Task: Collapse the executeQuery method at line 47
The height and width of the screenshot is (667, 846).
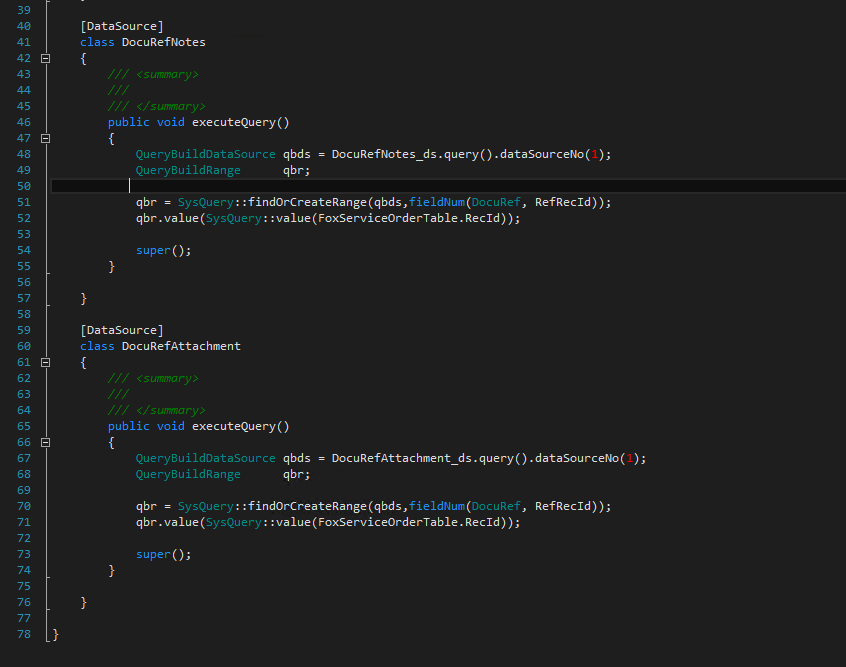Action: click(46, 137)
